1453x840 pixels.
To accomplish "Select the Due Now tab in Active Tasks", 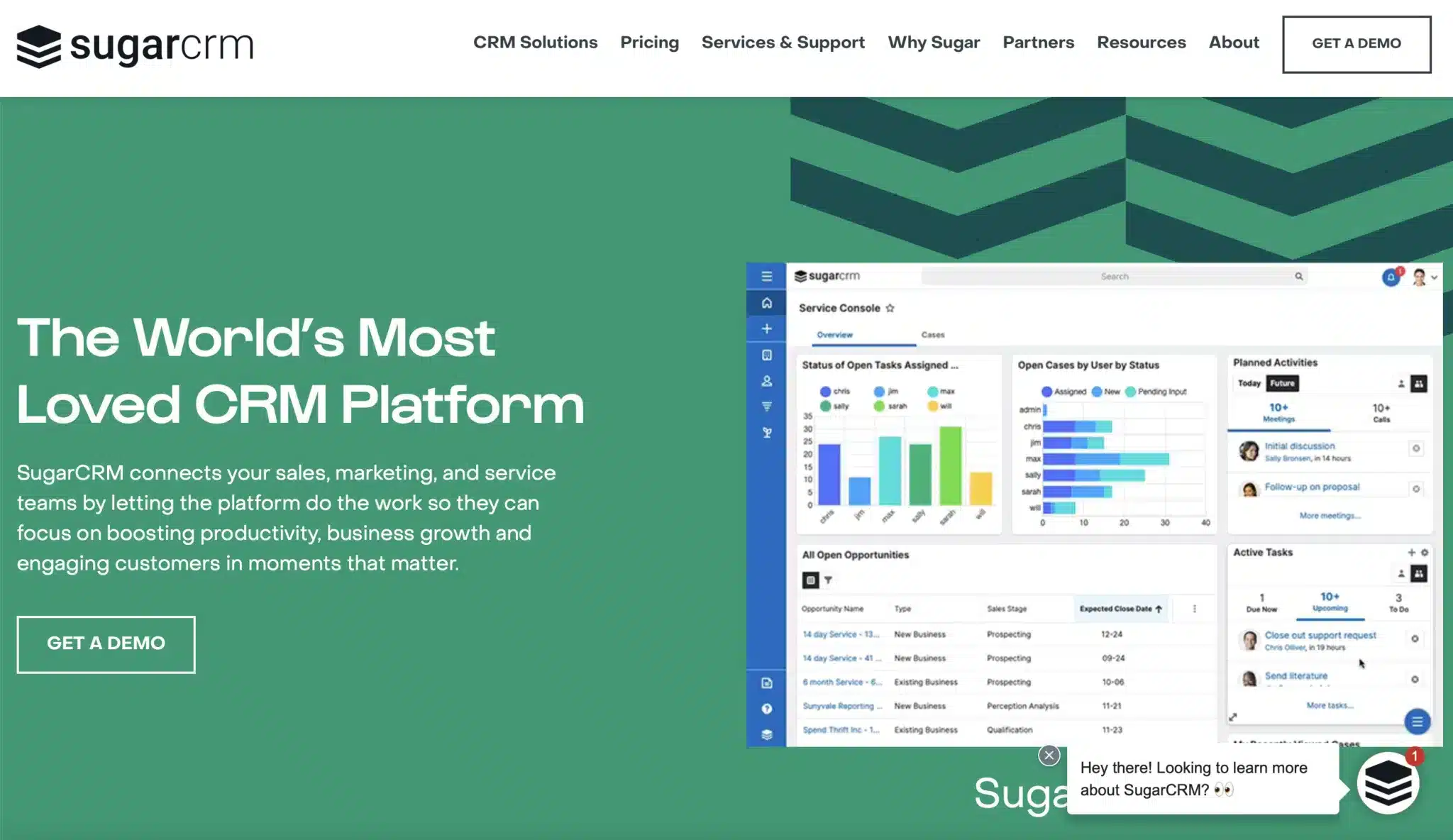I will point(1261,603).
